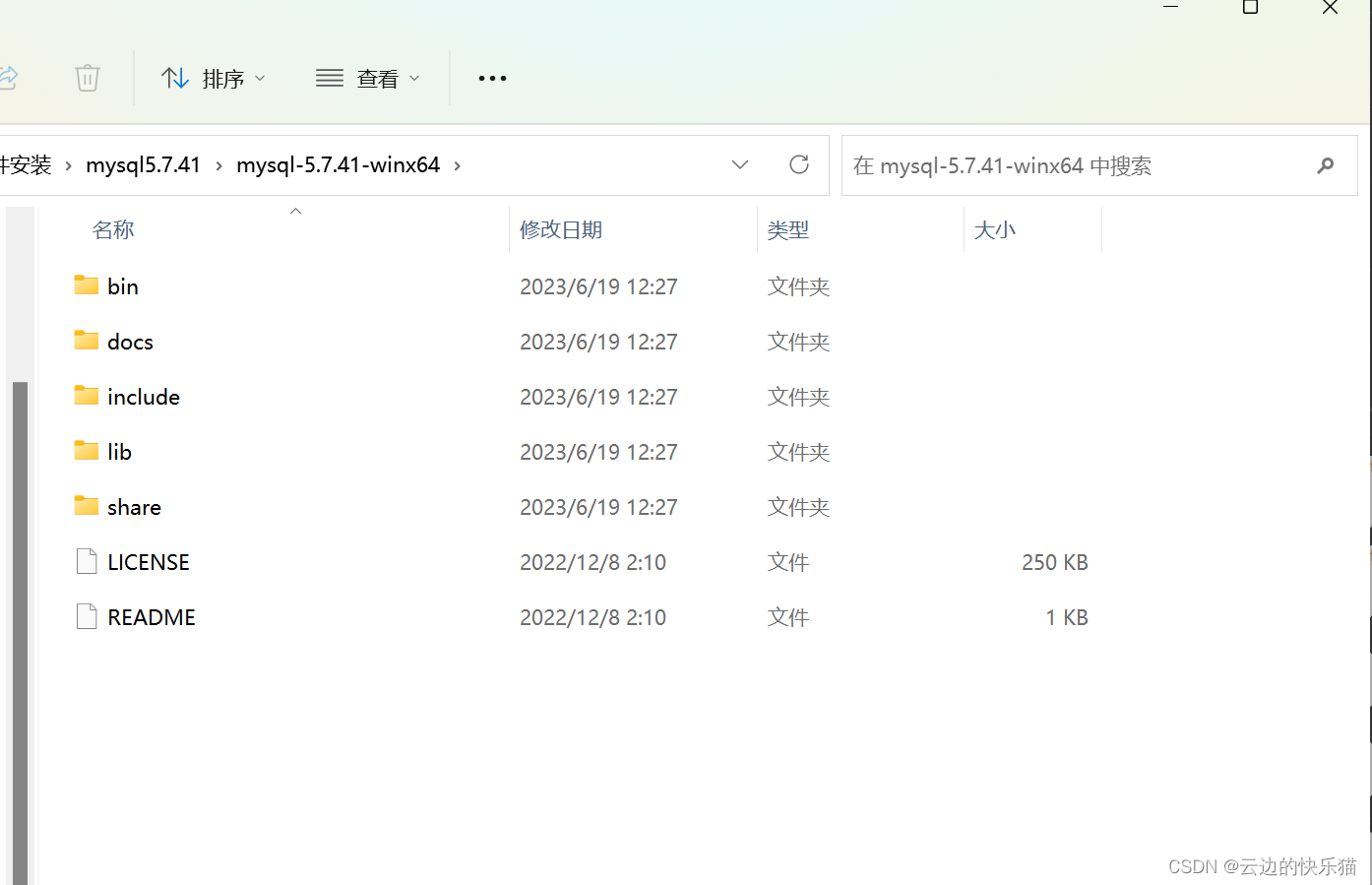Click the share/send icon on toolbar left
The height and width of the screenshot is (885, 1372).
pyautogui.click(x=10, y=78)
